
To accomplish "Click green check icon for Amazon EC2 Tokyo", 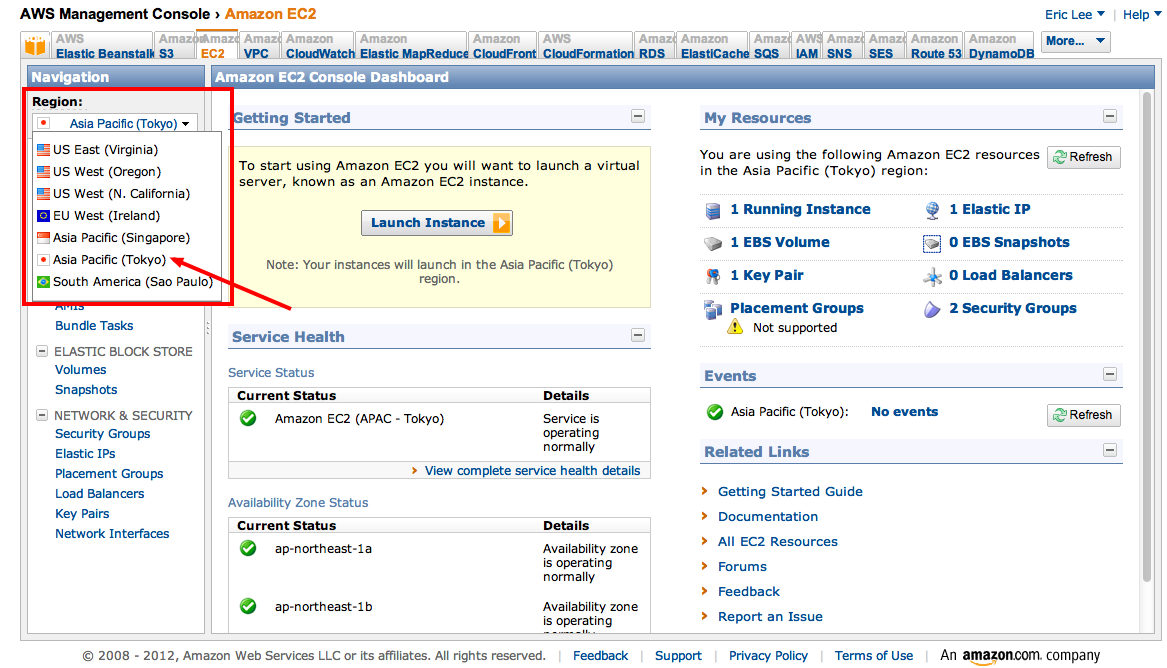I will pyautogui.click(x=248, y=419).
